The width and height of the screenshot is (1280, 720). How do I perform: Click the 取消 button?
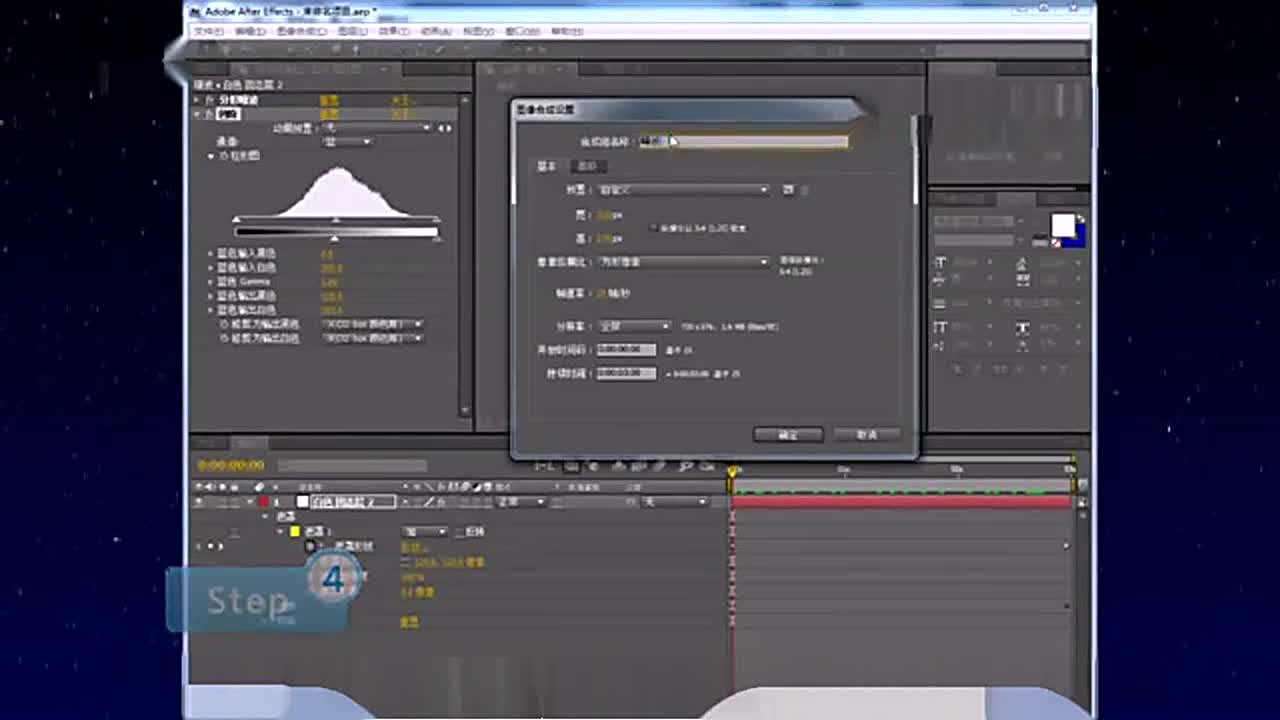pyautogui.click(x=866, y=435)
